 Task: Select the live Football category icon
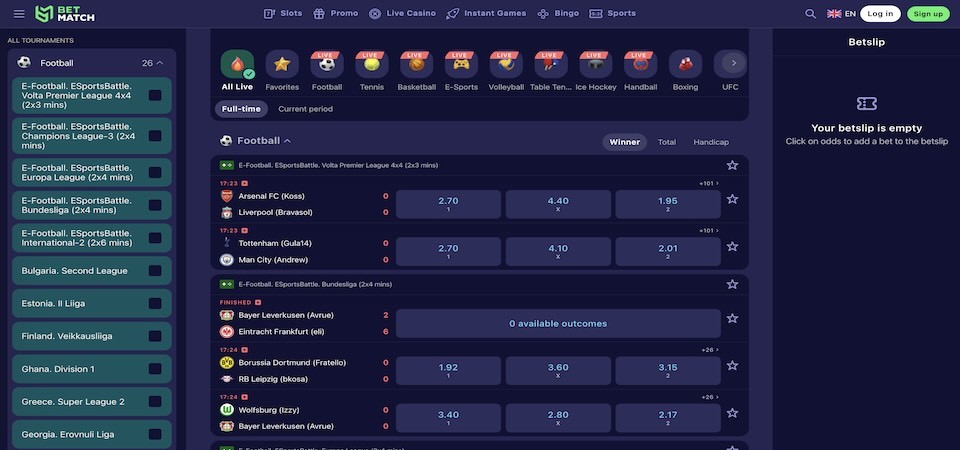pos(327,64)
